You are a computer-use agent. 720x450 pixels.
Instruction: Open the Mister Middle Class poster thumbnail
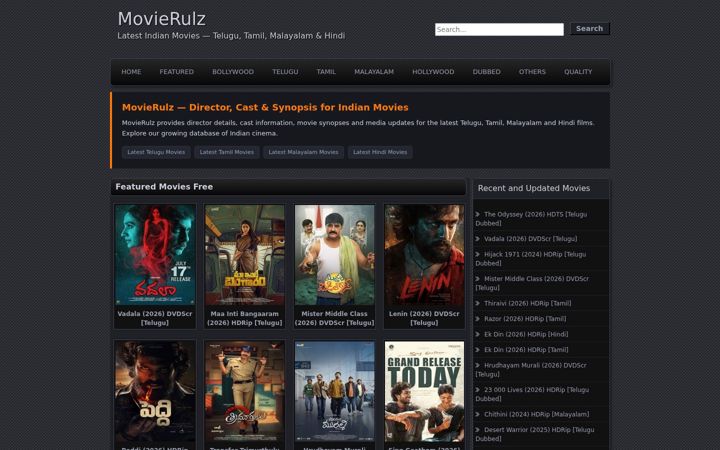pos(335,255)
